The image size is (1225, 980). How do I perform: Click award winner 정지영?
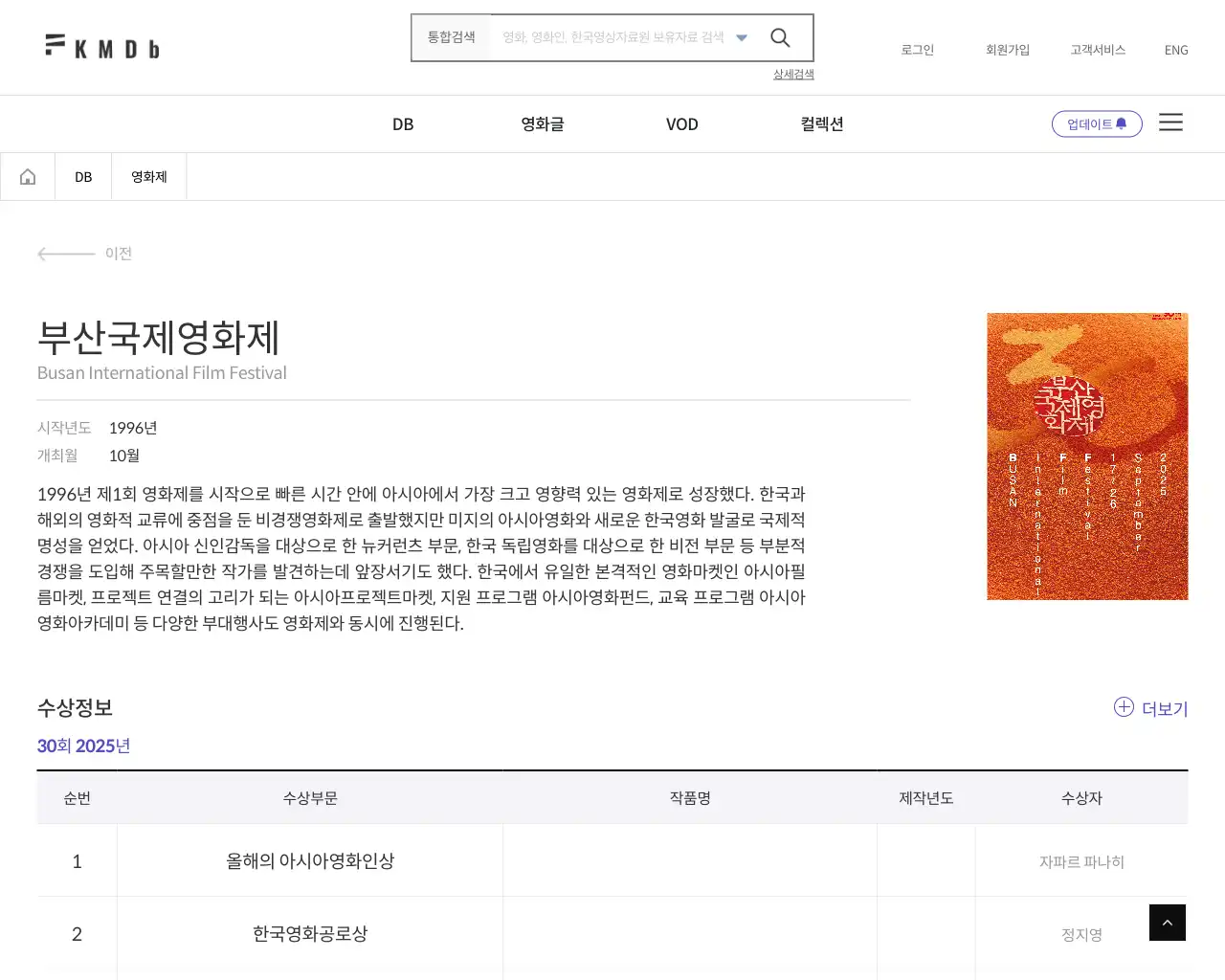(1081, 935)
